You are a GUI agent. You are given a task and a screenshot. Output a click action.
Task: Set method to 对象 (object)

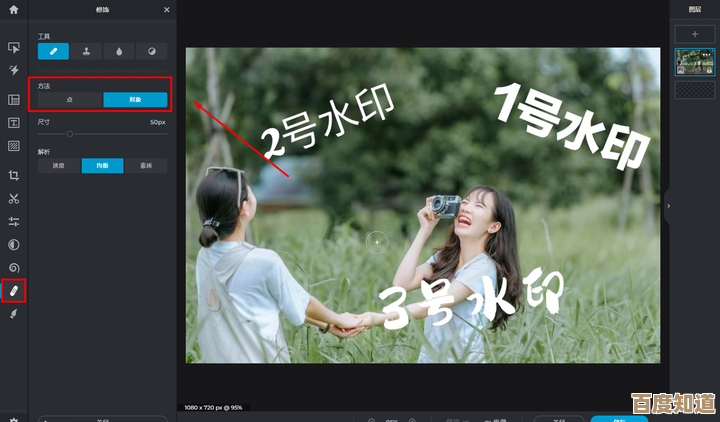(x=135, y=100)
